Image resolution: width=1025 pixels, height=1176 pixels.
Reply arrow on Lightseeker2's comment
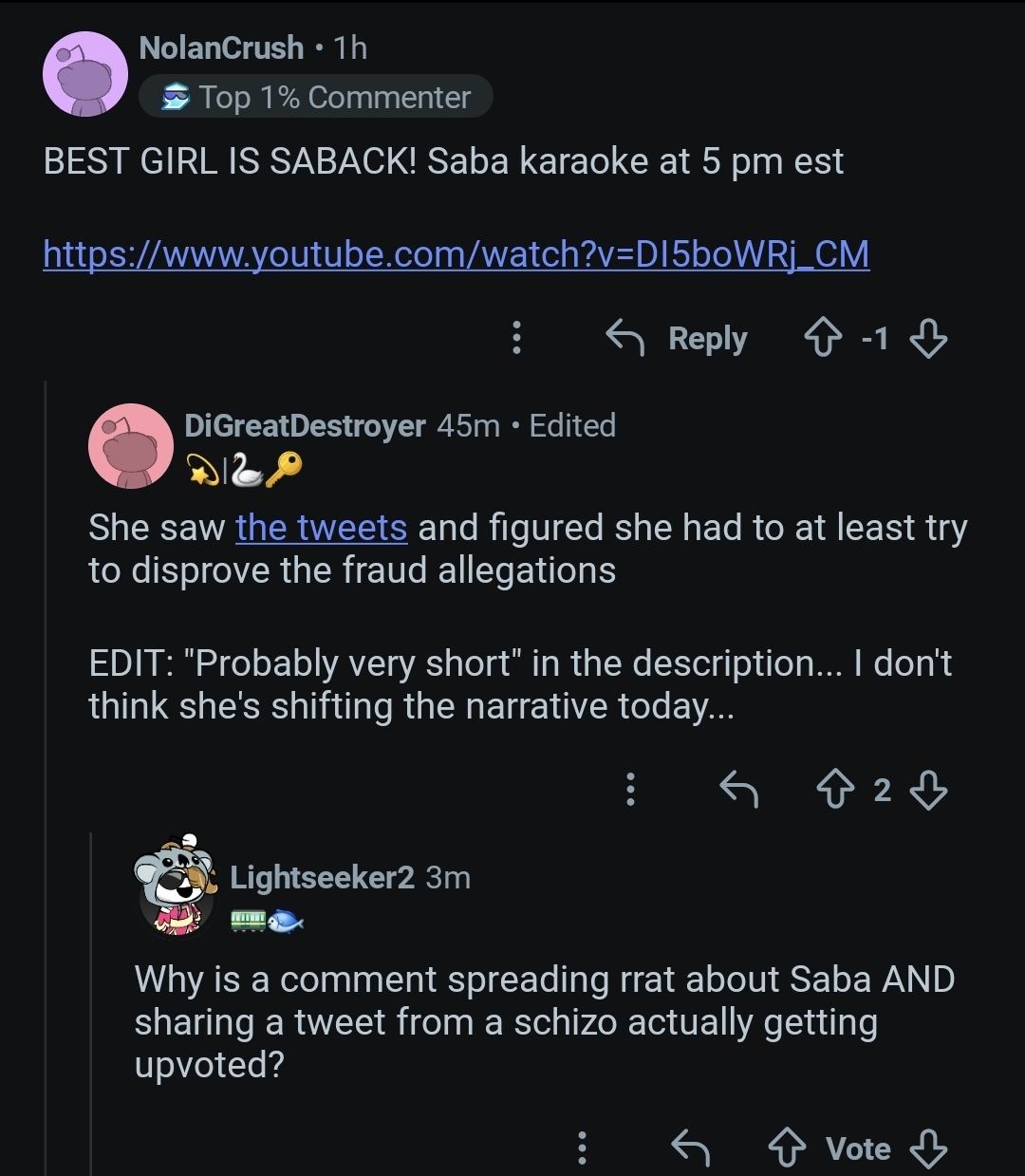[690, 1148]
